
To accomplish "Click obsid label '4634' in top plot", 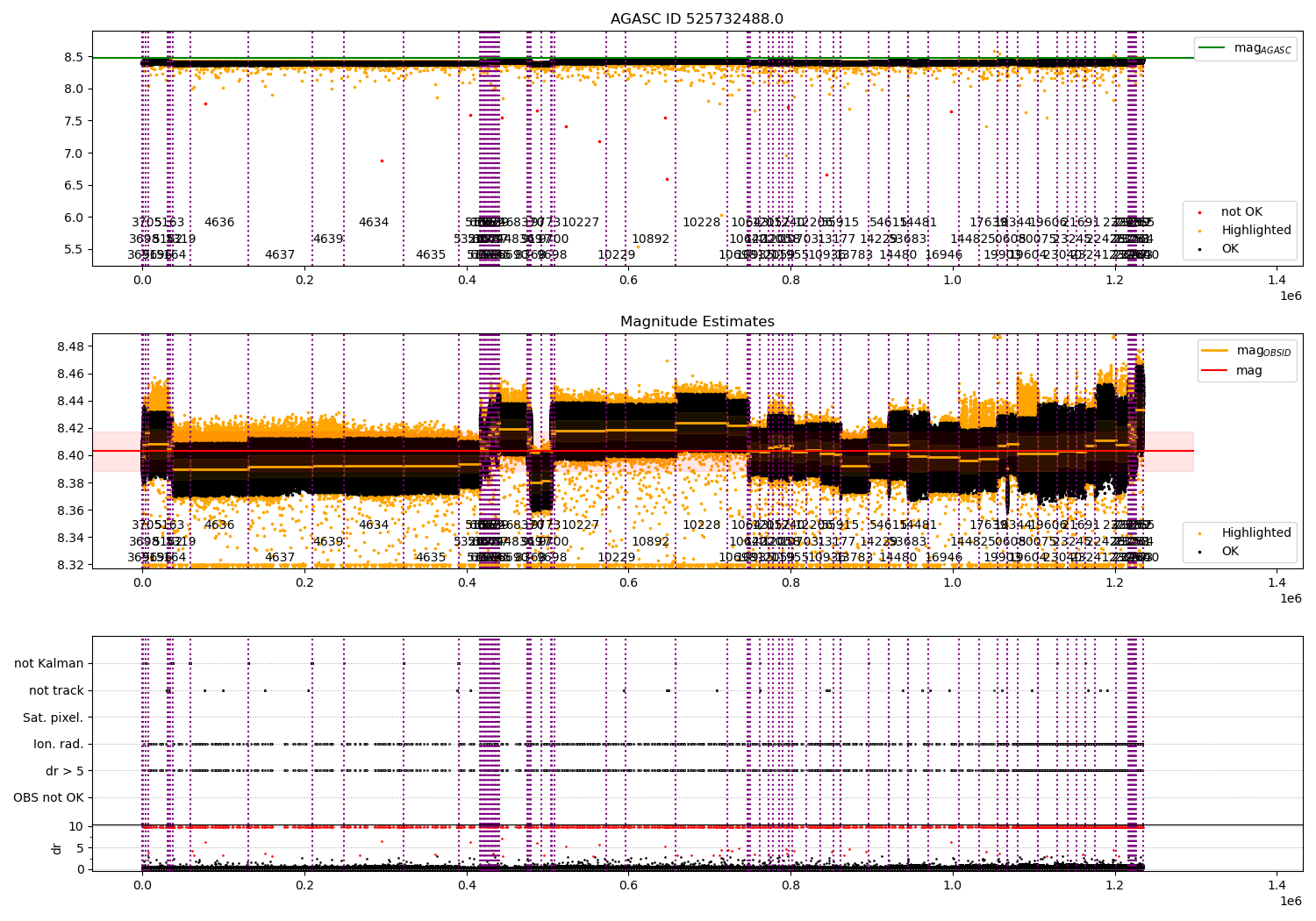I will click(374, 223).
